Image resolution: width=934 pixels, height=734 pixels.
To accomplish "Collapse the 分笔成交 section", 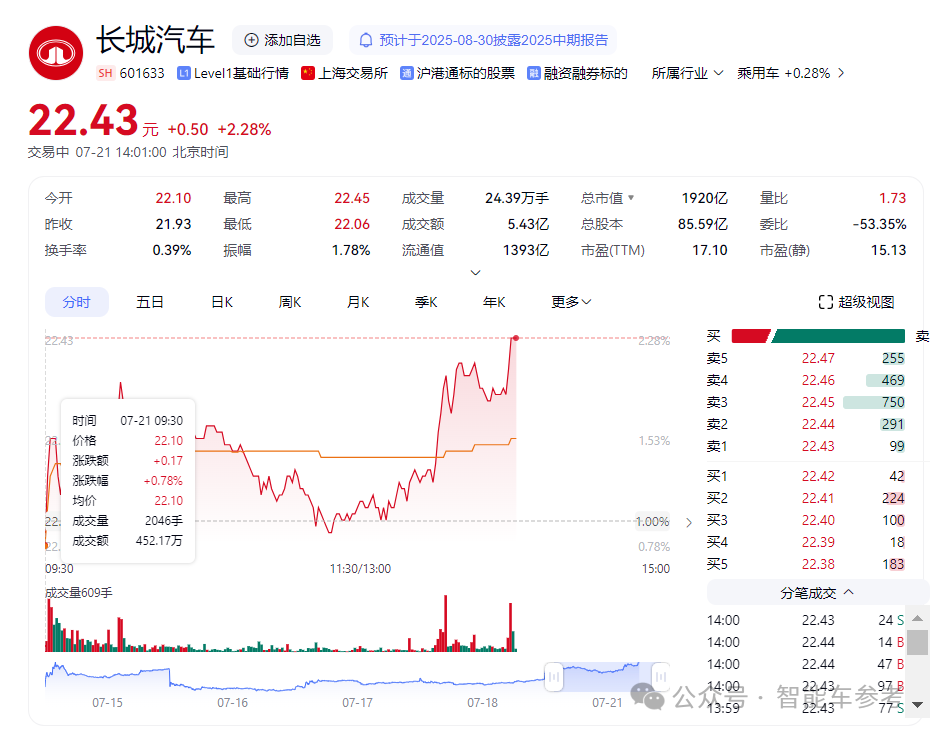I will [x=848, y=592].
